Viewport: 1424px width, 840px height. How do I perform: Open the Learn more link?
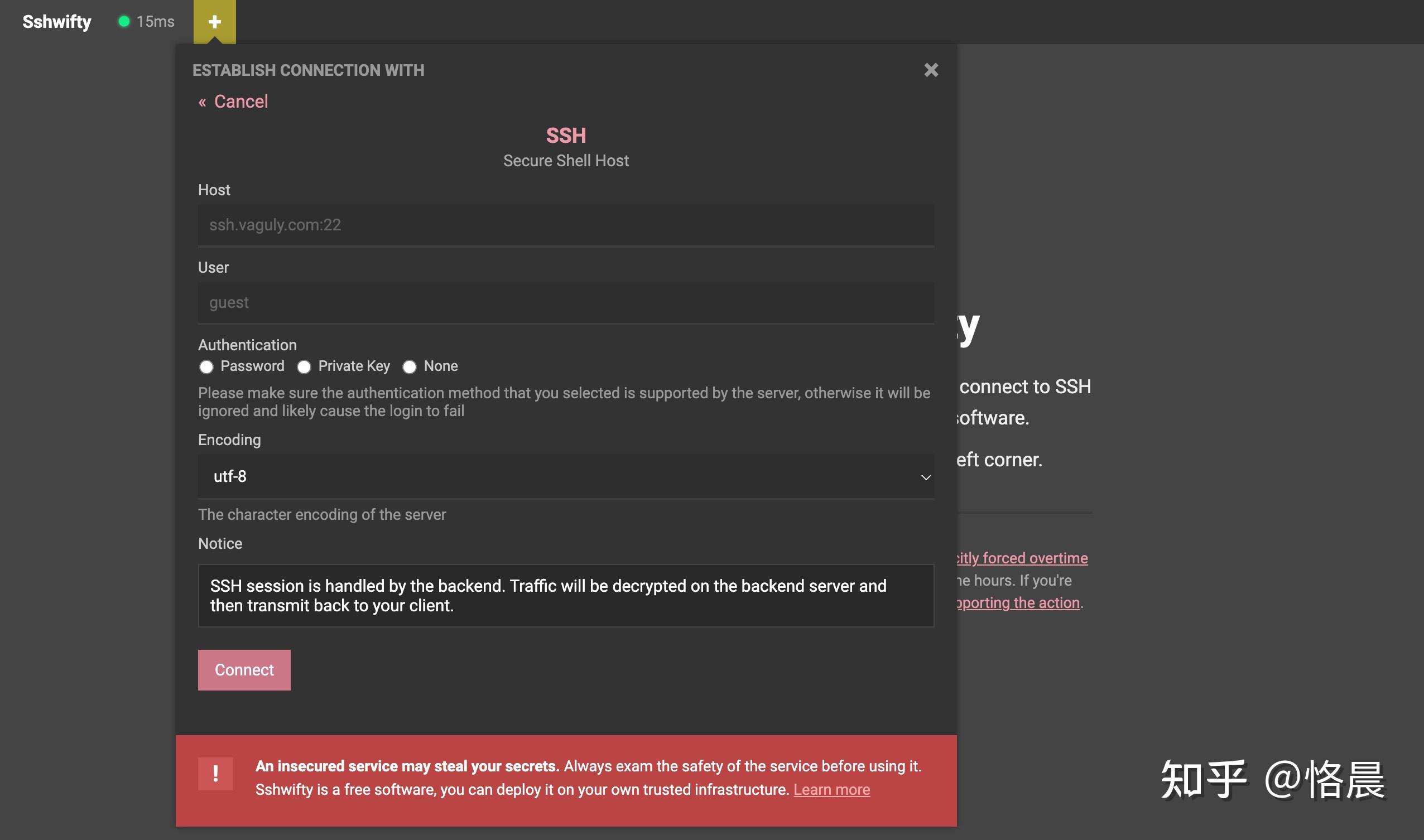(x=832, y=790)
